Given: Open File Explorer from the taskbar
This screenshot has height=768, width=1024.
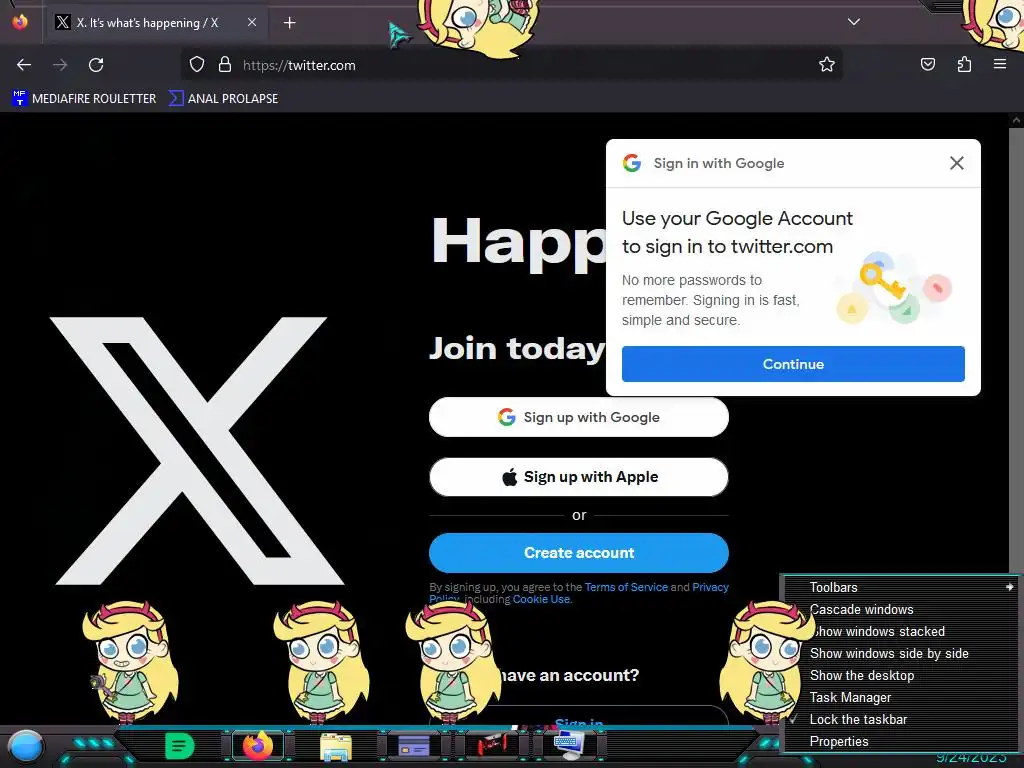Looking at the screenshot, I should click(336, 746).
